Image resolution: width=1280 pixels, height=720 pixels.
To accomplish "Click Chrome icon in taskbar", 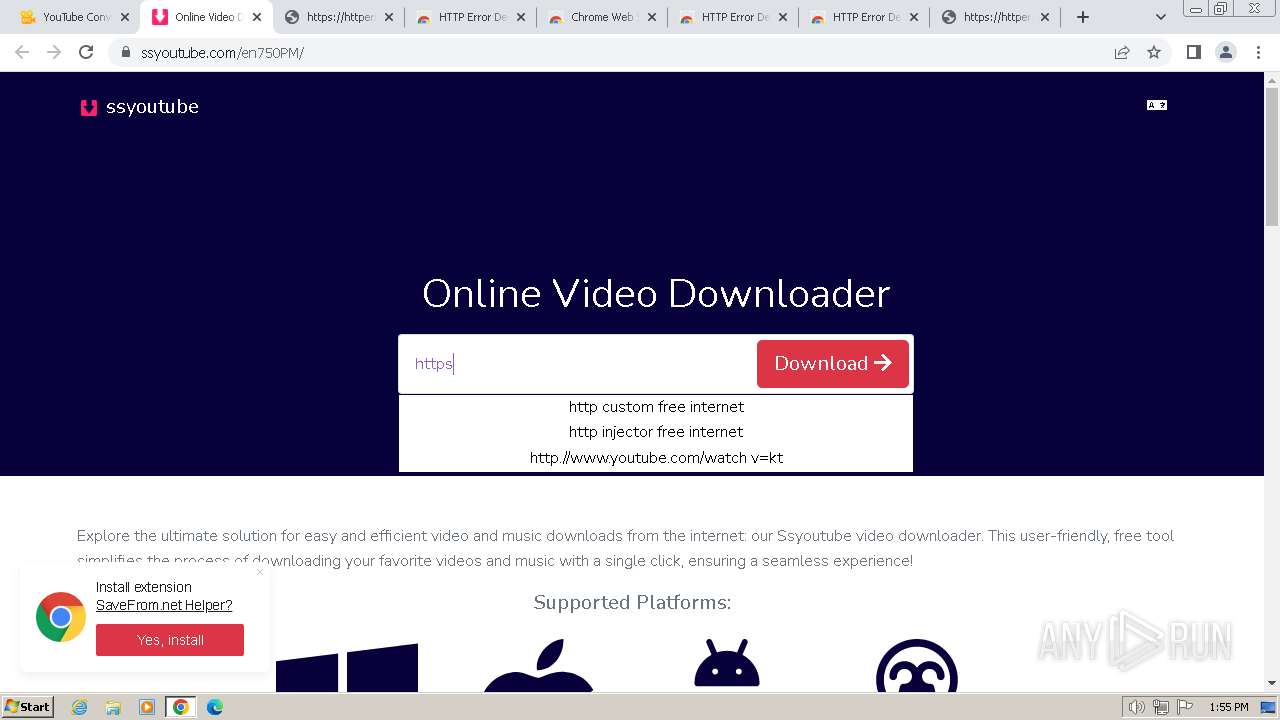I will [181, 707].
